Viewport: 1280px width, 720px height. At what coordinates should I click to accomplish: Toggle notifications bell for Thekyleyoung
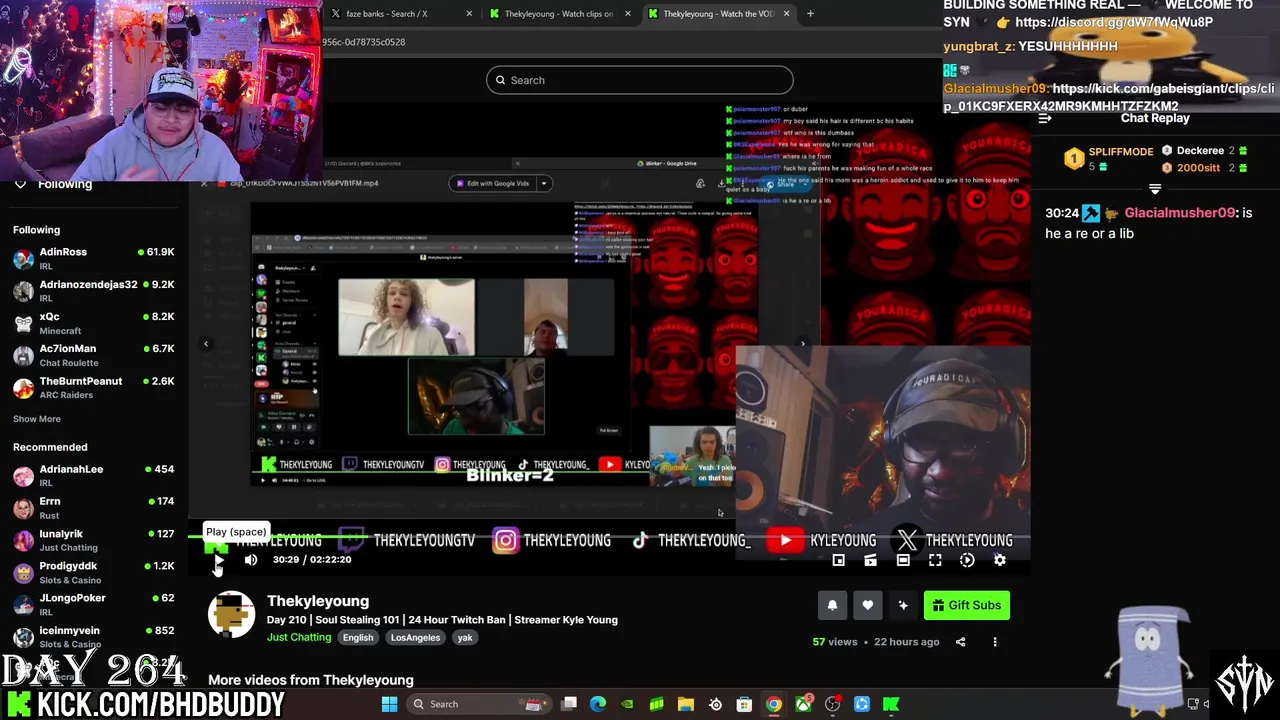point(832,605)
